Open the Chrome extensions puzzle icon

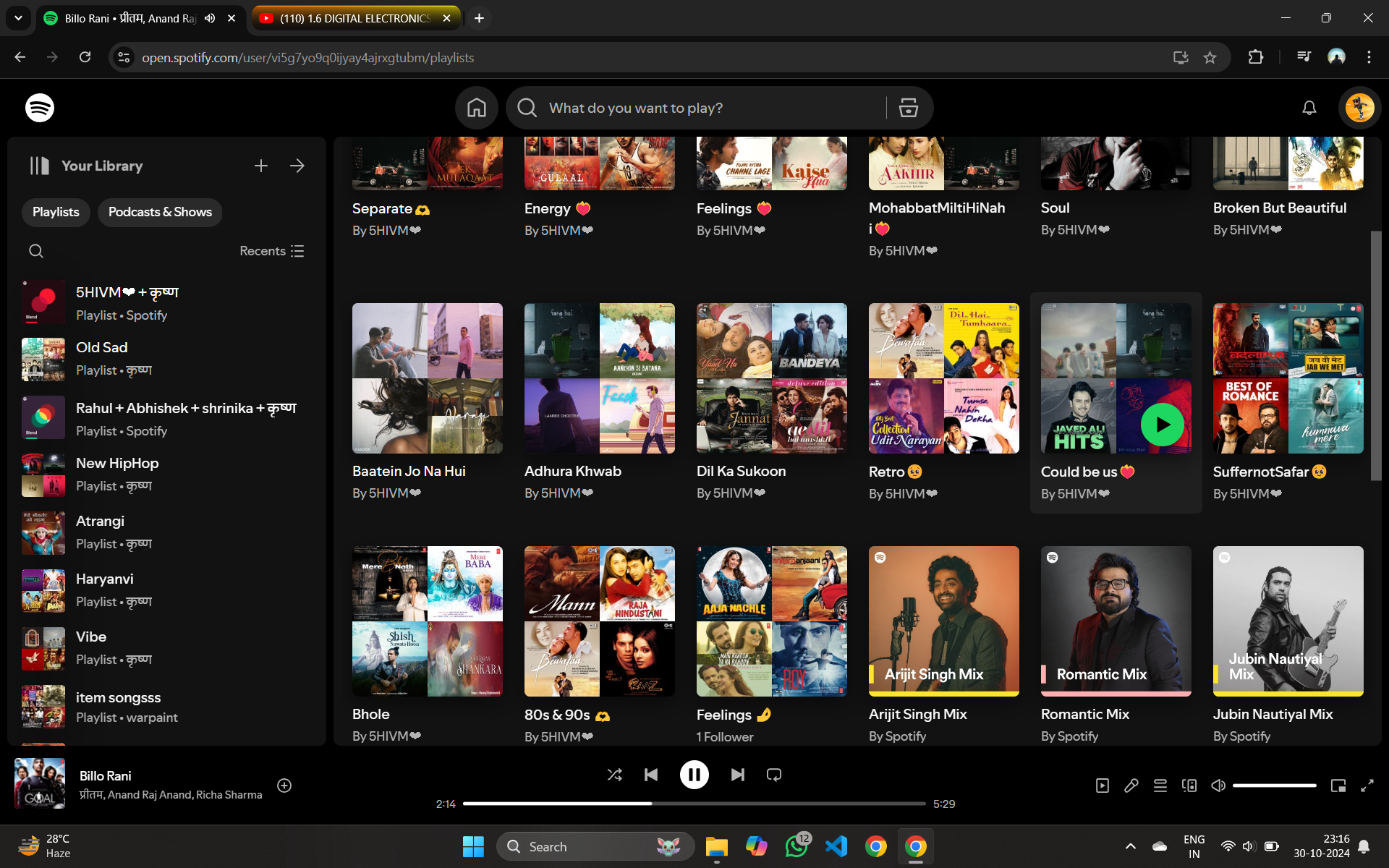1256,57
